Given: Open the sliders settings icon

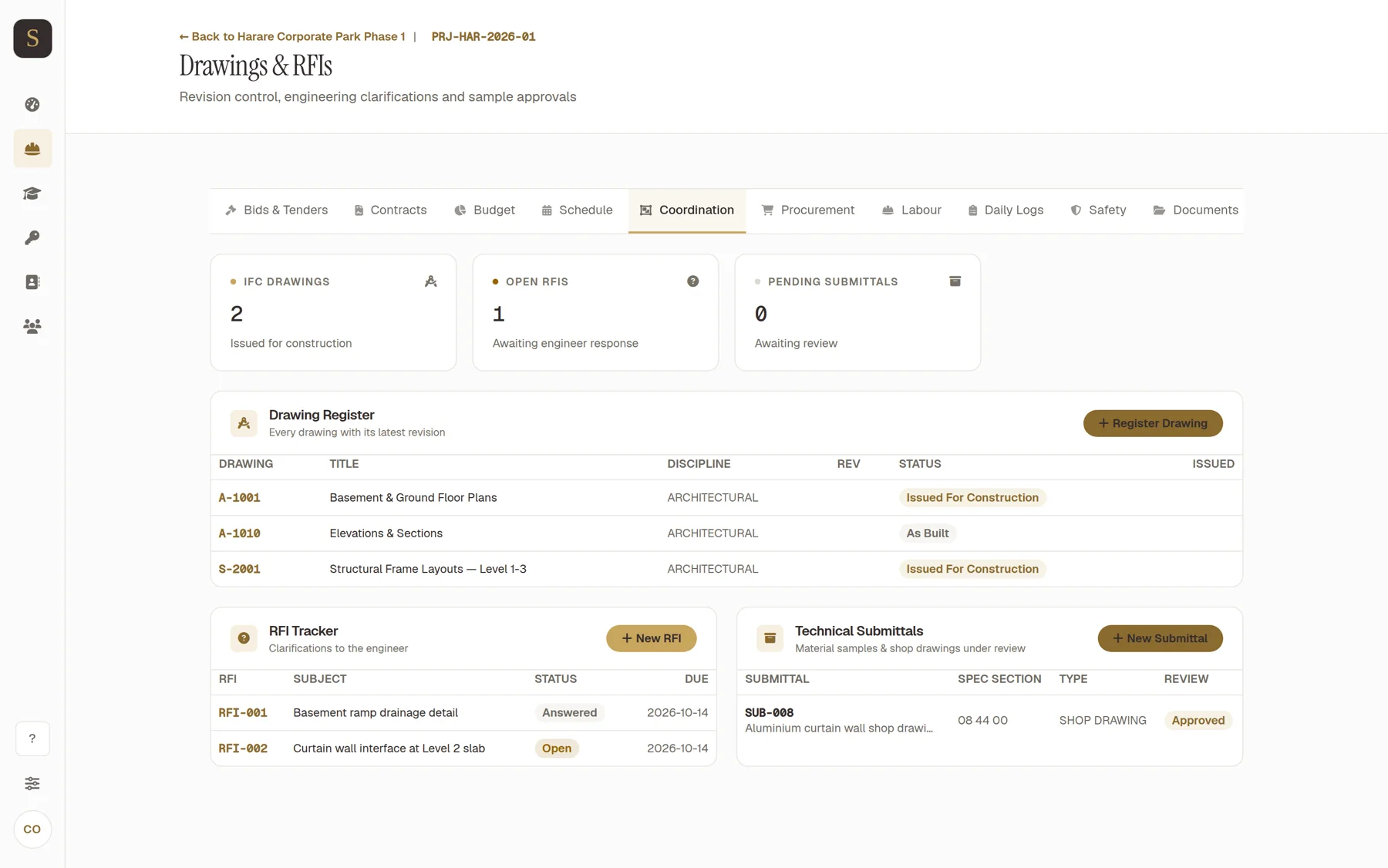Looking at the screenshot, I should pyautogui.click(x=32, y=783).
